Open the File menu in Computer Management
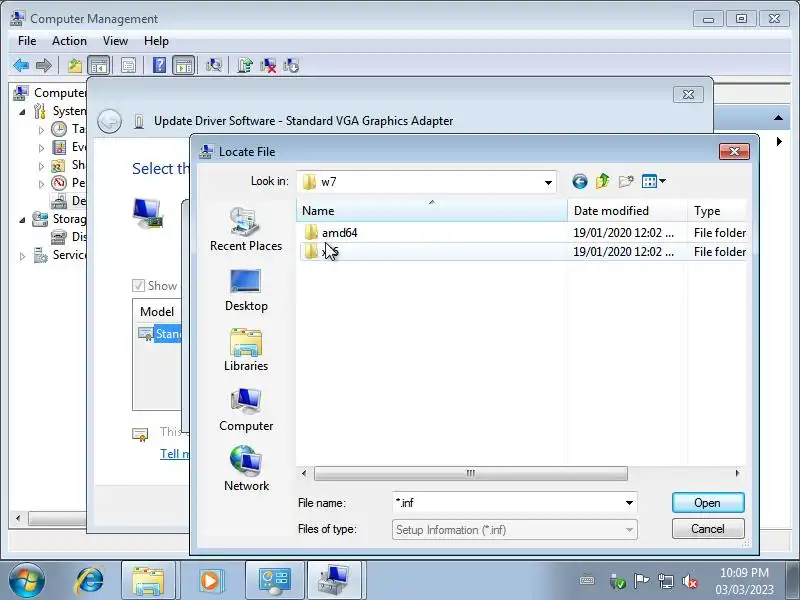Viewport: 800px width, 600px height. coord(27,41)
